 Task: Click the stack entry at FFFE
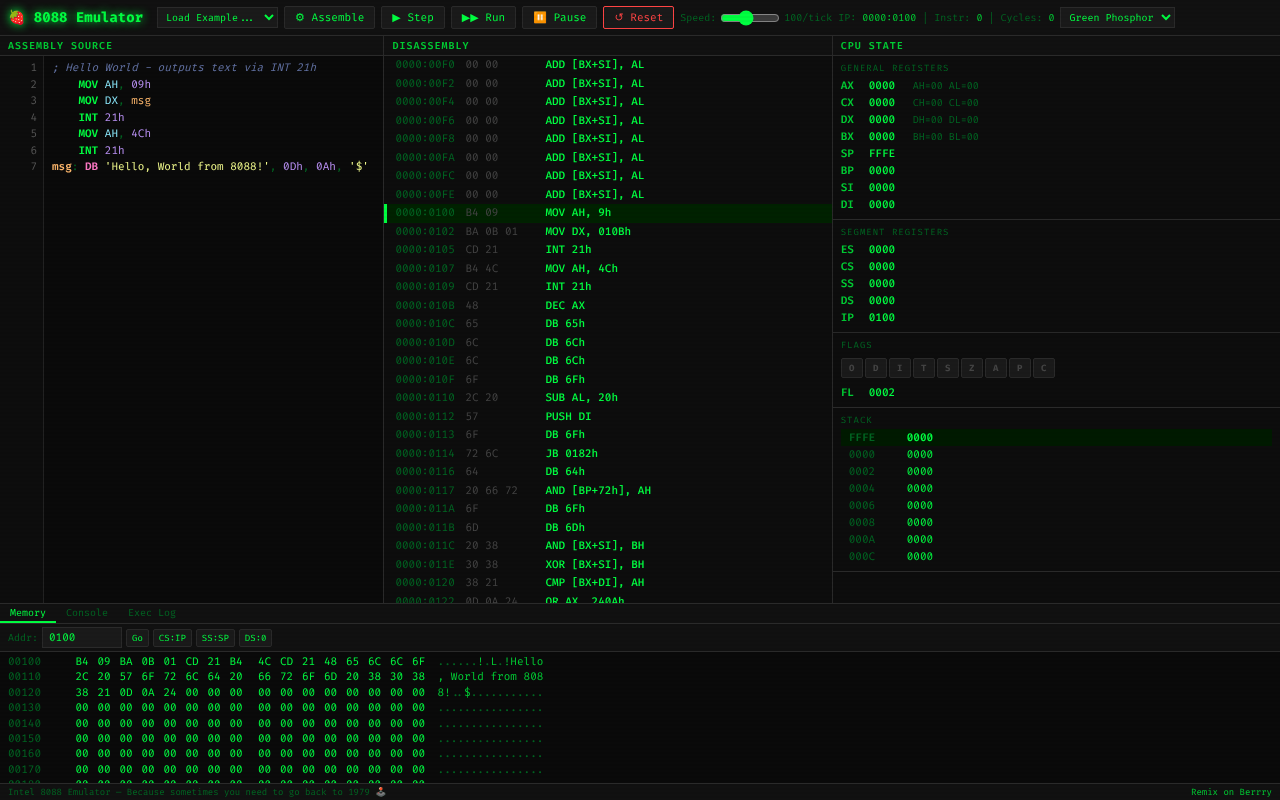(1056, 438)
